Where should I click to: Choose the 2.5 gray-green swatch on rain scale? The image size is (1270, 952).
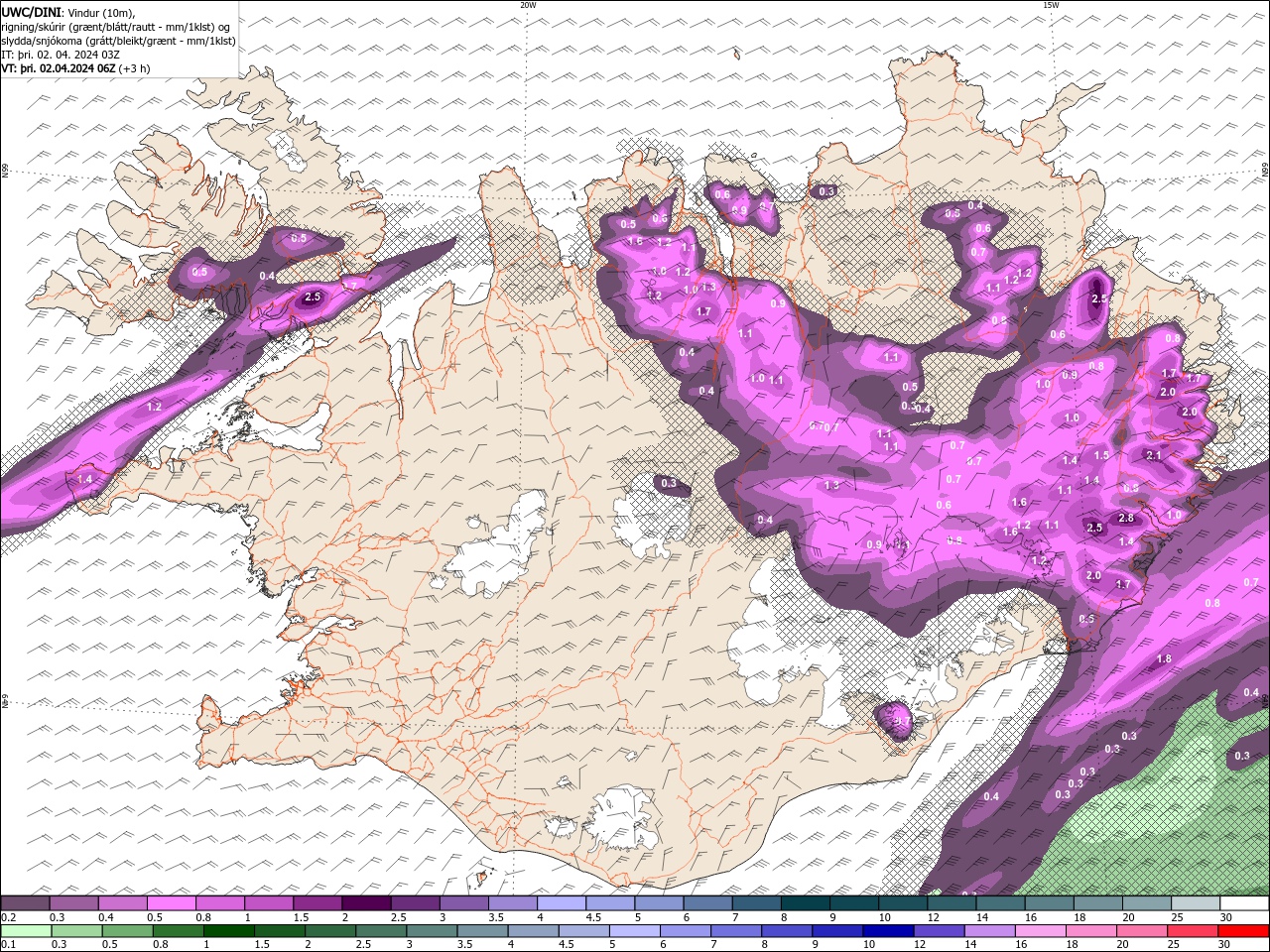(381, 931)
